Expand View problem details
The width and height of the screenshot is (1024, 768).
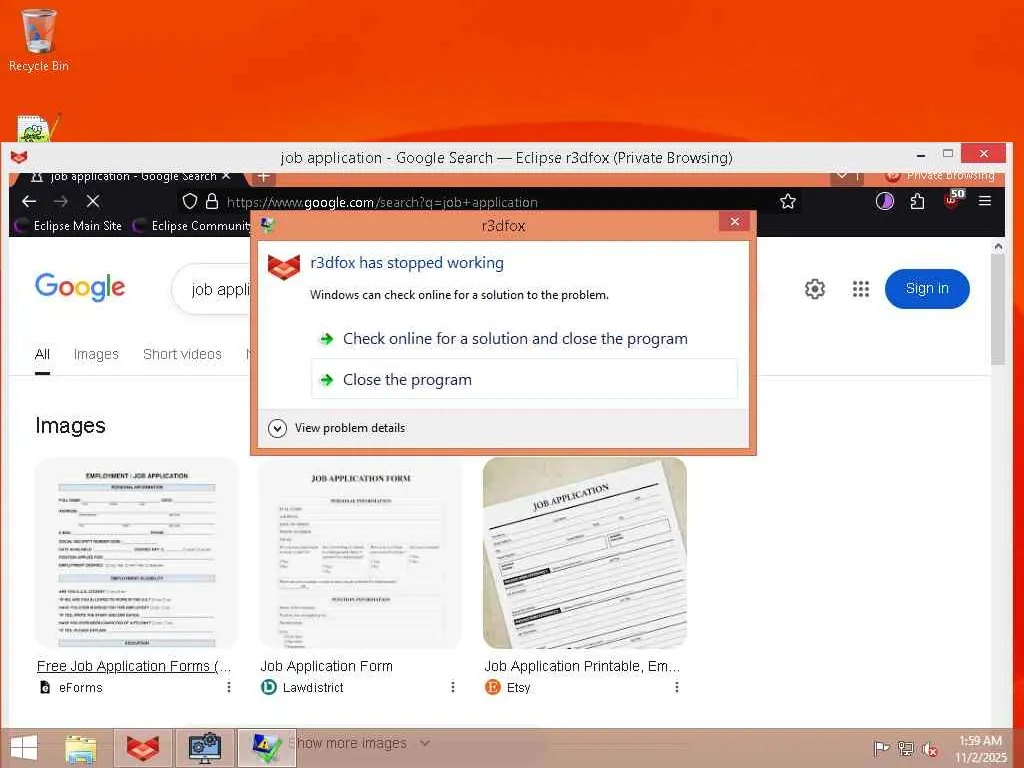(x=337, y=428)
